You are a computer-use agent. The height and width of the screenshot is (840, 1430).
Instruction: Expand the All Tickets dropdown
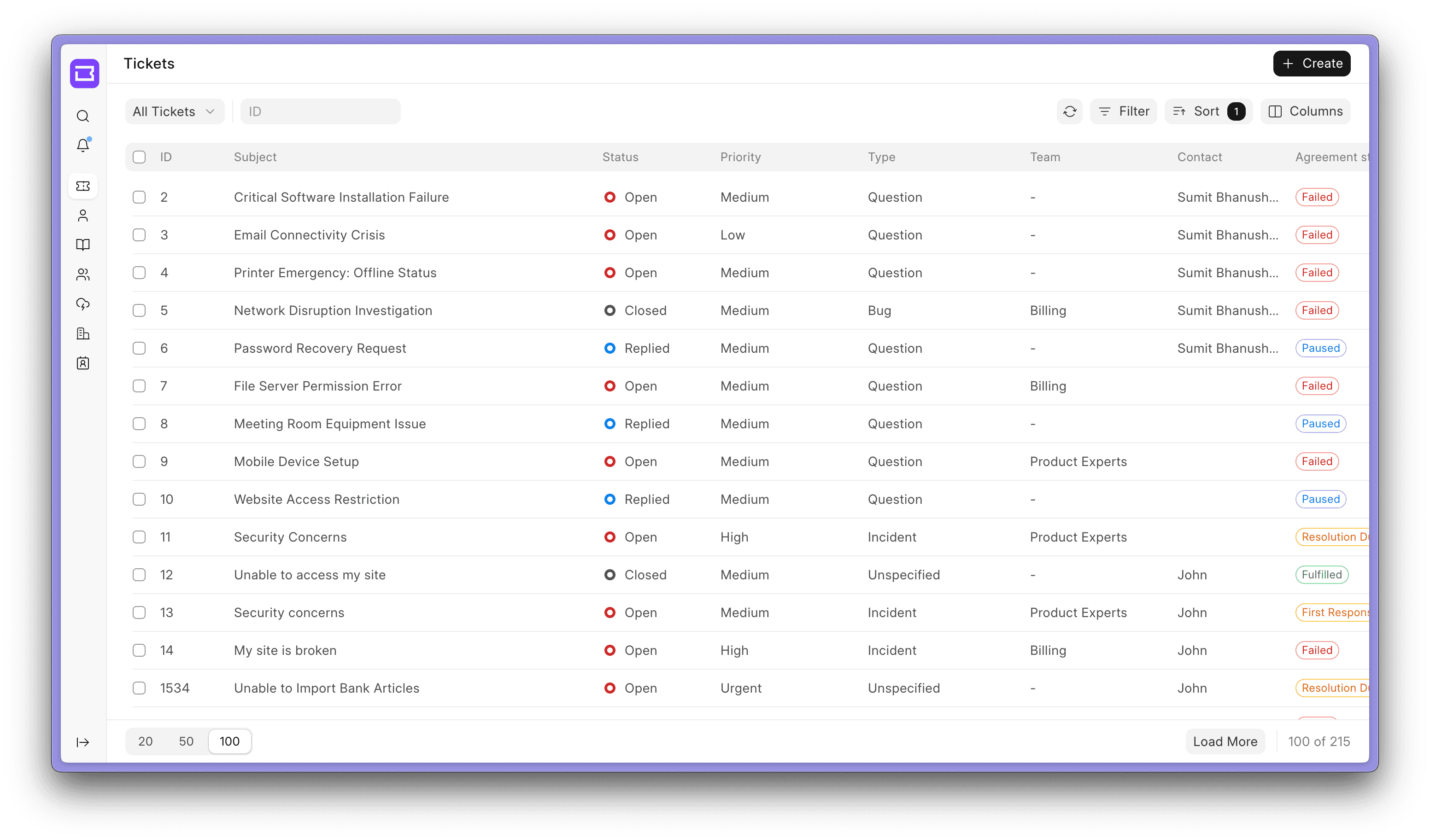(x=174, y=112)
